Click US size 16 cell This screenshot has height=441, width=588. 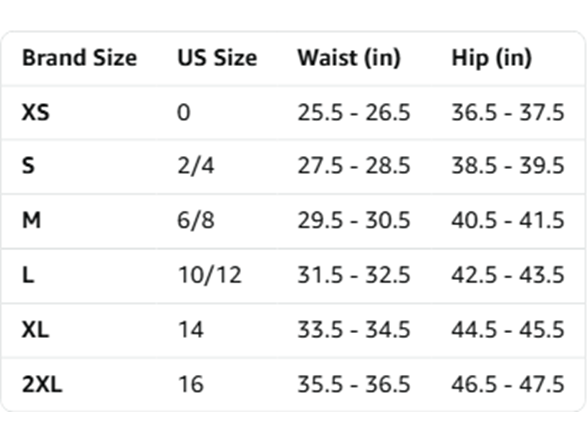point(191,384)
